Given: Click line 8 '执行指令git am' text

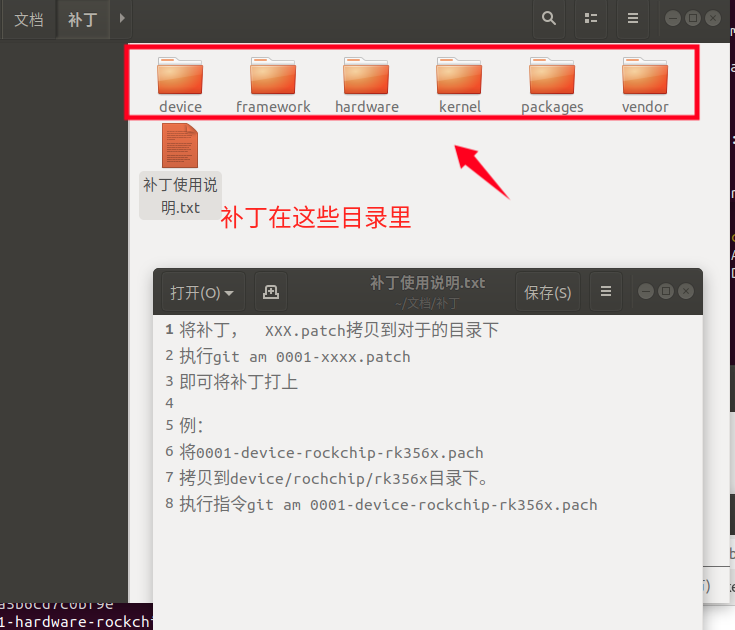Looking at the screenshot, I should [388, 504].
